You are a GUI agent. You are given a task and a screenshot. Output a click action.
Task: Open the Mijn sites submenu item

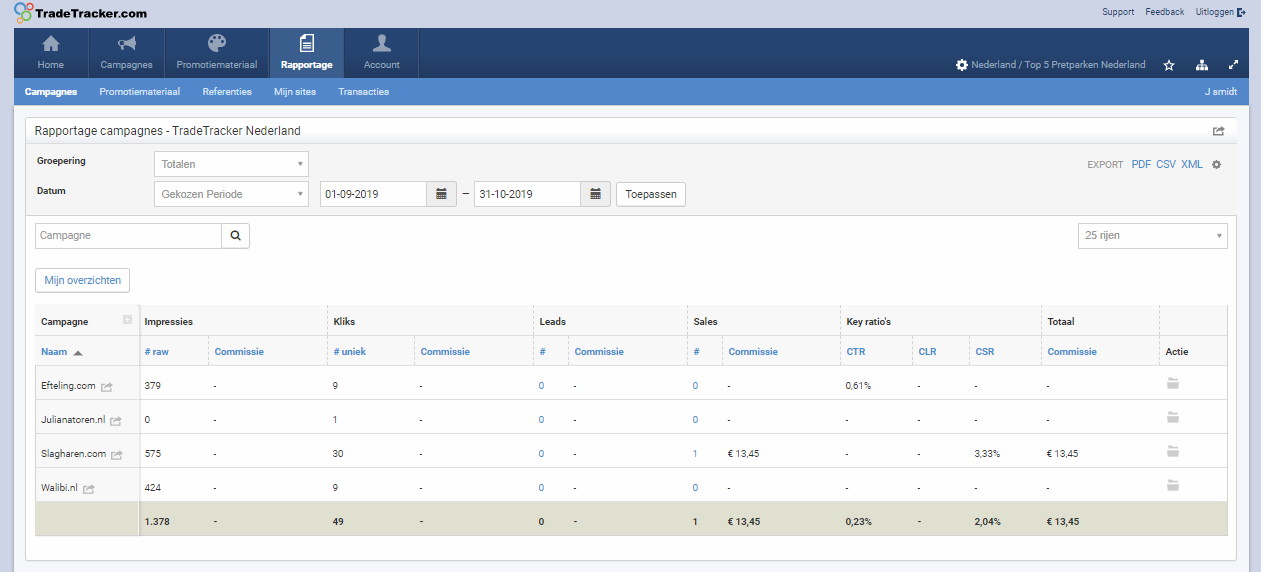point(295,91)
